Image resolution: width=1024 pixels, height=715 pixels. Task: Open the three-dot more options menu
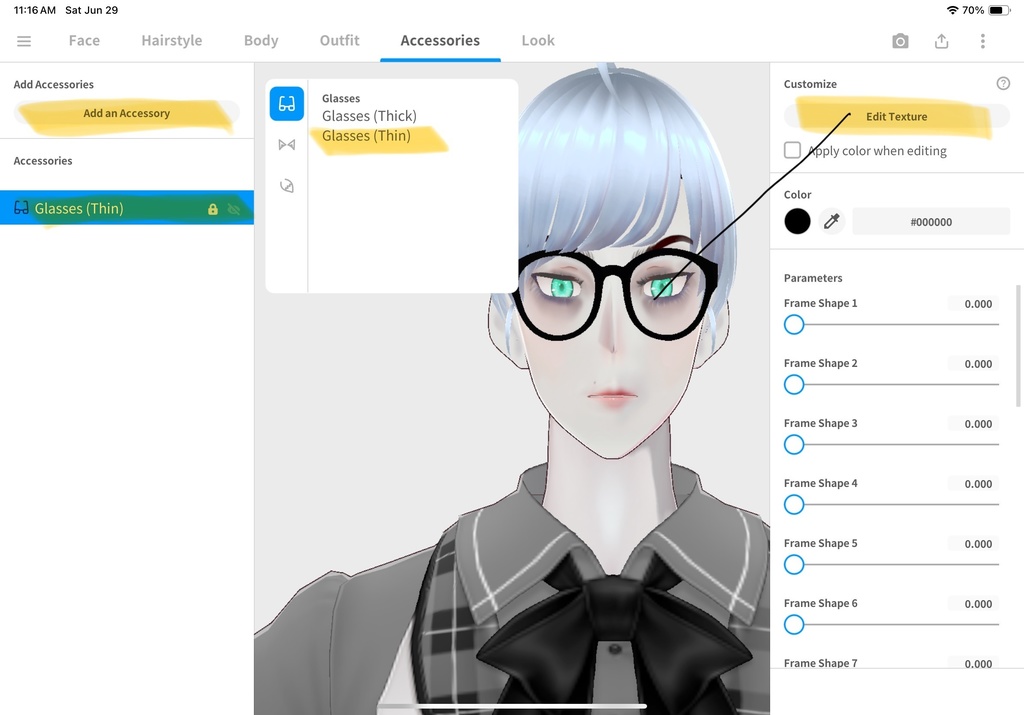(x=982, y=41)
